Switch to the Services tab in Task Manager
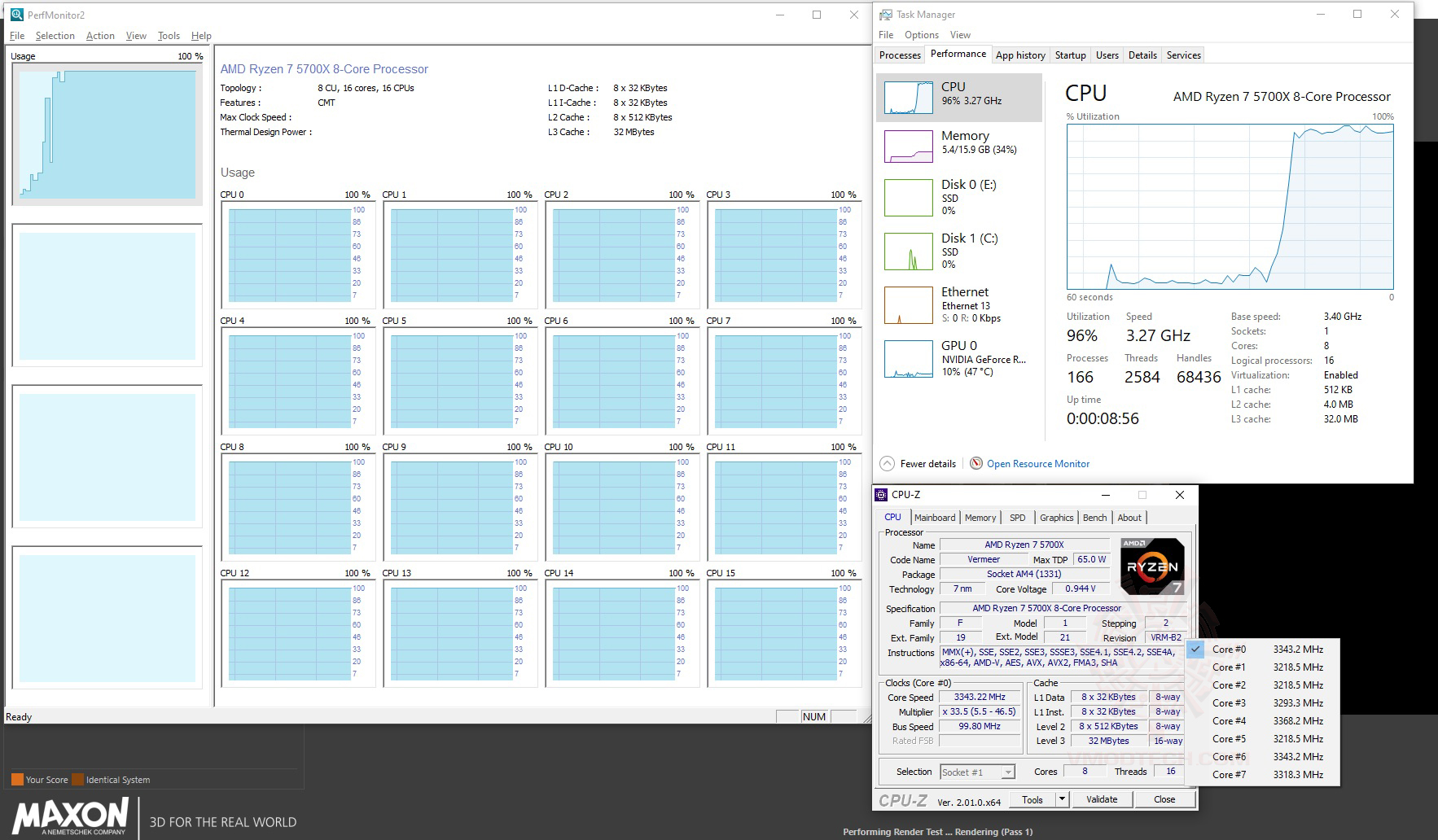 click(x=1183, y=55)
